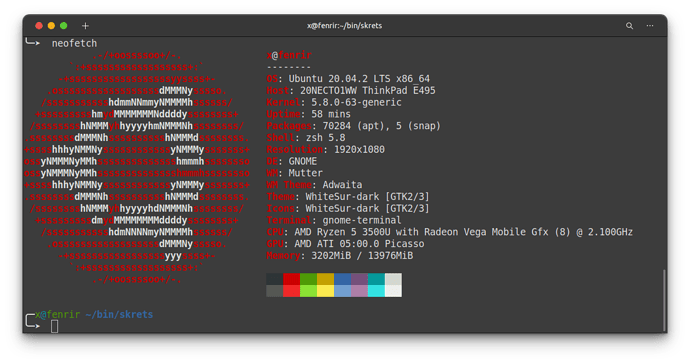The height and width of the screenshot is (364, 690).
Task: Open a new terminal tab with plus icon
Action: tap(85, 26)
